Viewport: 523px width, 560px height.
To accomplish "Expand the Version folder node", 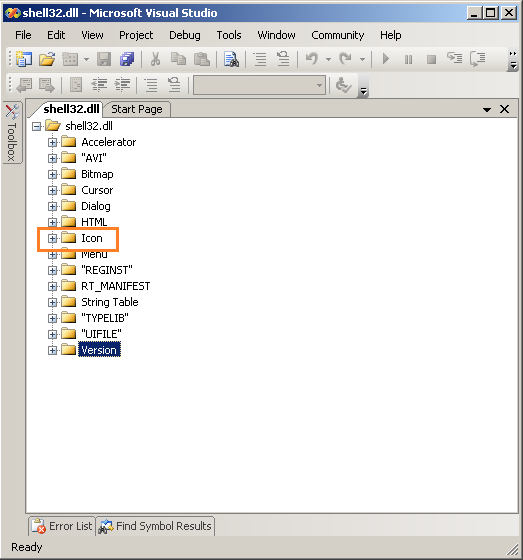I will point(53,350).
